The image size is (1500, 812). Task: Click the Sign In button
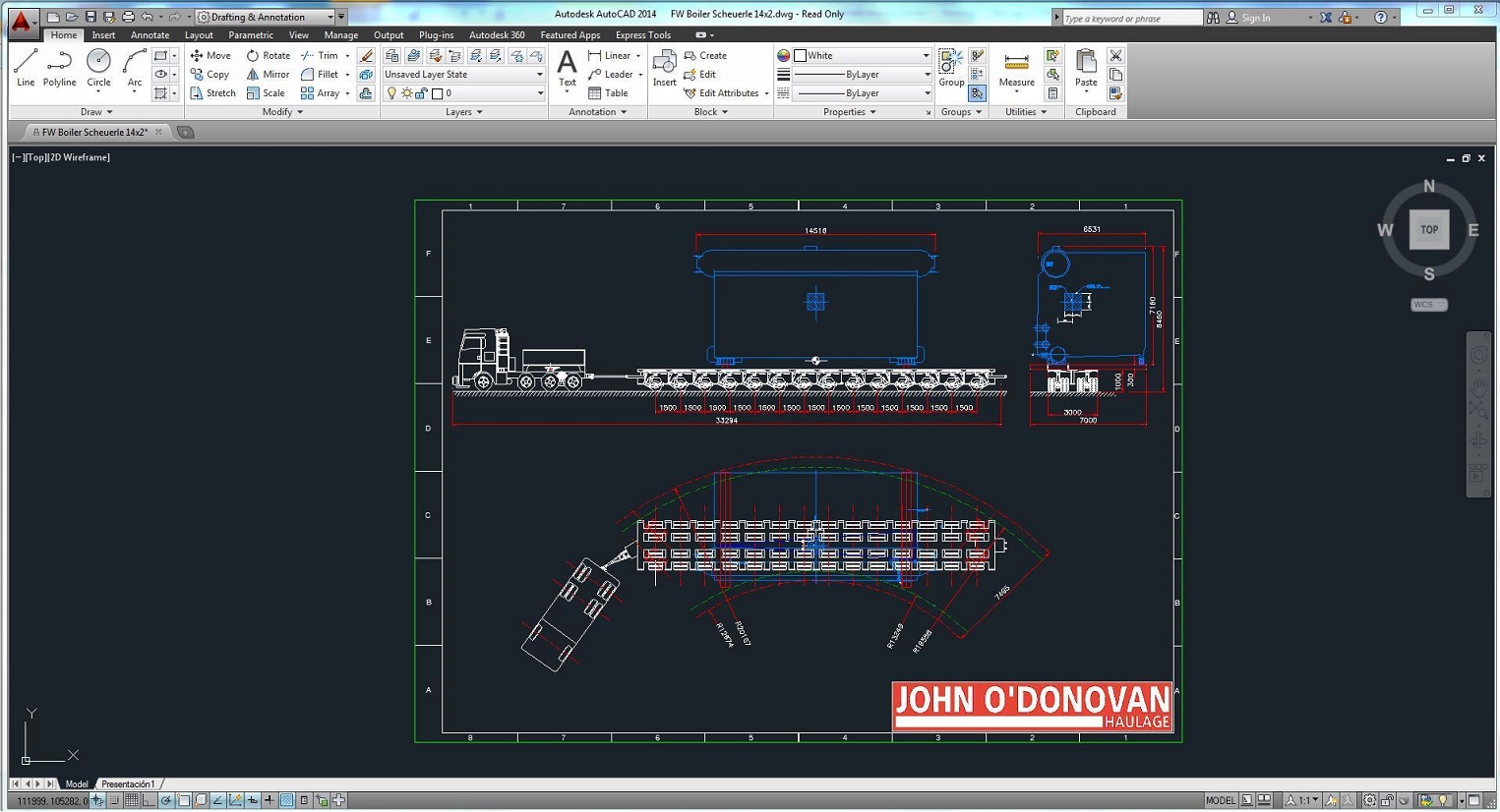coord(1255,18)
